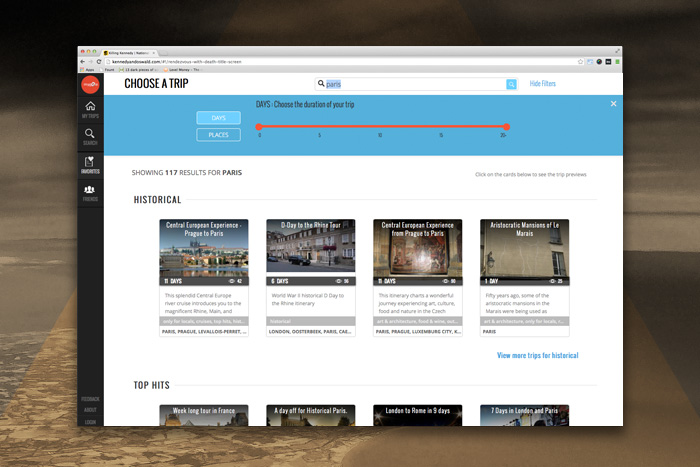Close the blue filter panel
Viewport: 700px width, 467px height.
[x=613, y=104]
